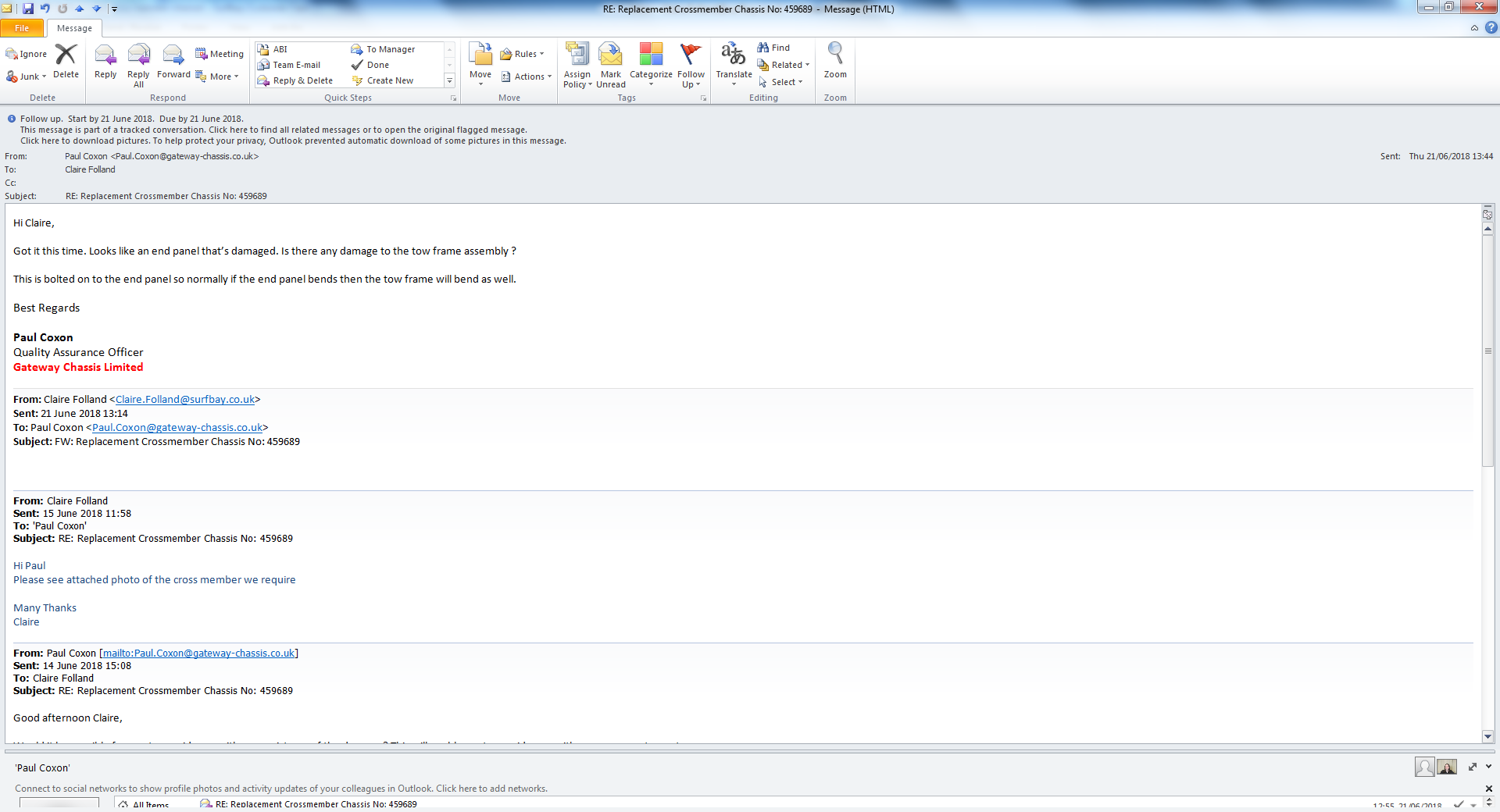Screen dimensions: 1500x812
Task: Open the File tab
Action: 22,28
